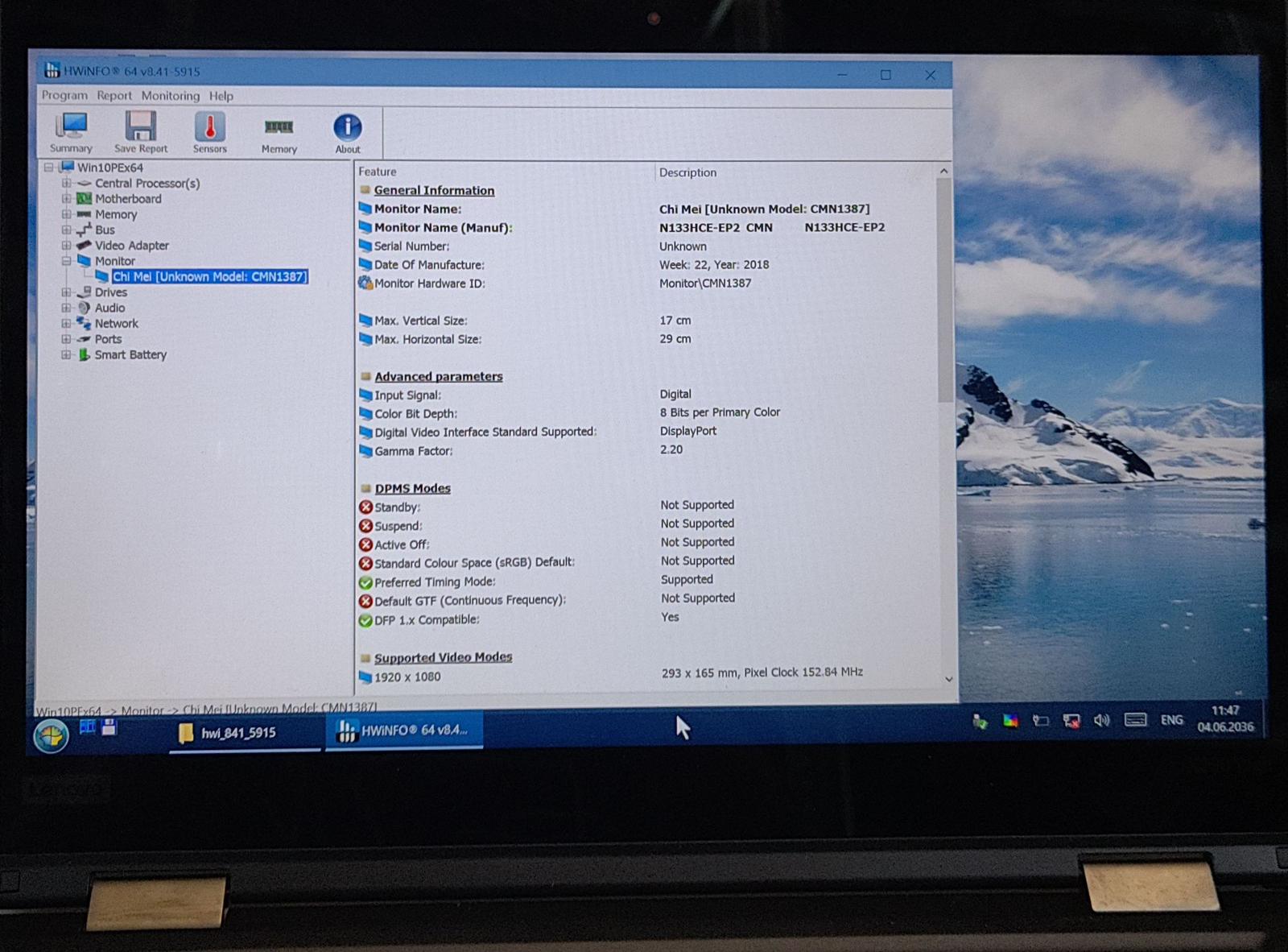Select the Monitor Hardware ID row

[646, 284]
